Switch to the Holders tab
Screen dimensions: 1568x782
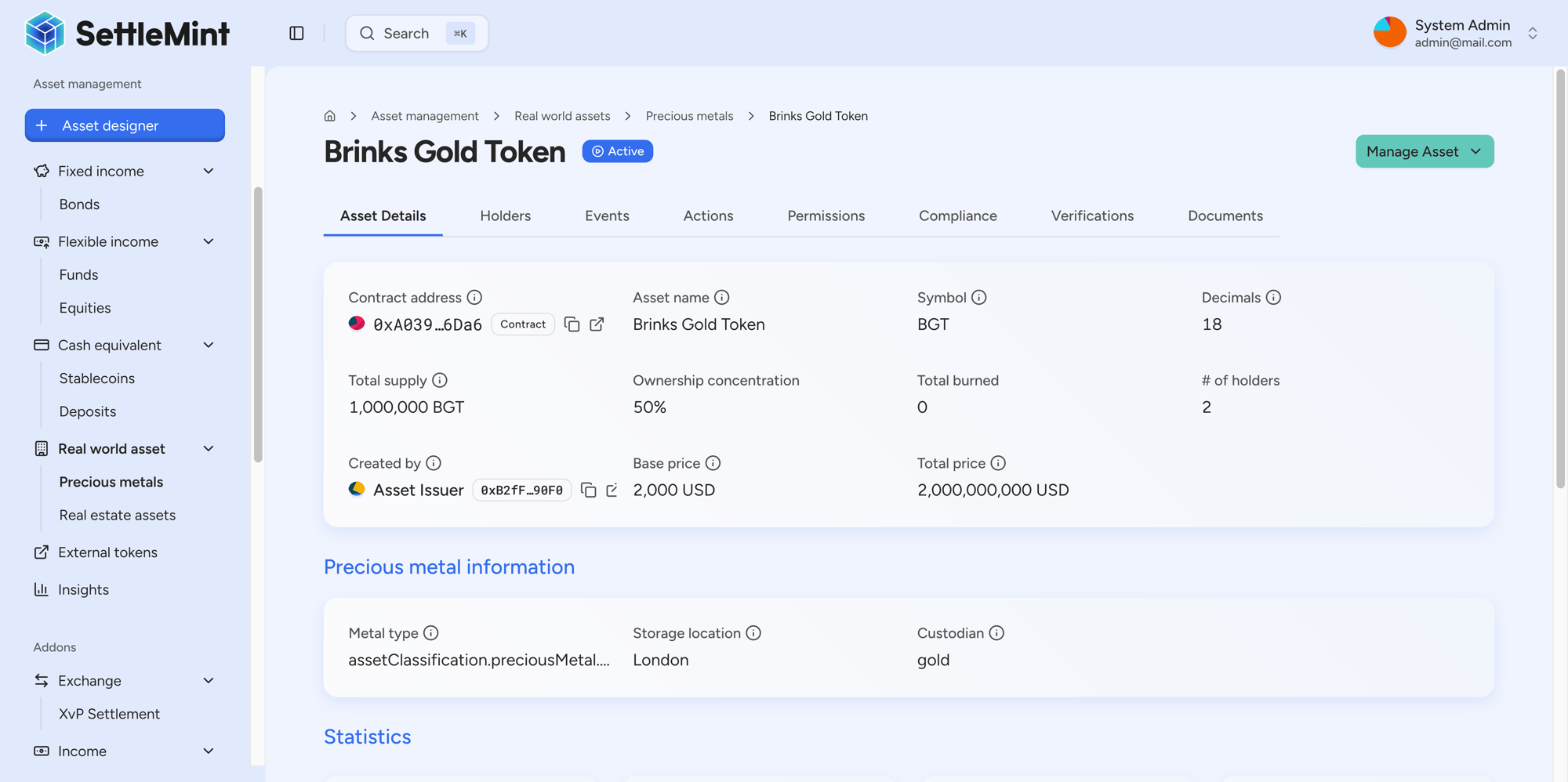(x=505, y=215)
